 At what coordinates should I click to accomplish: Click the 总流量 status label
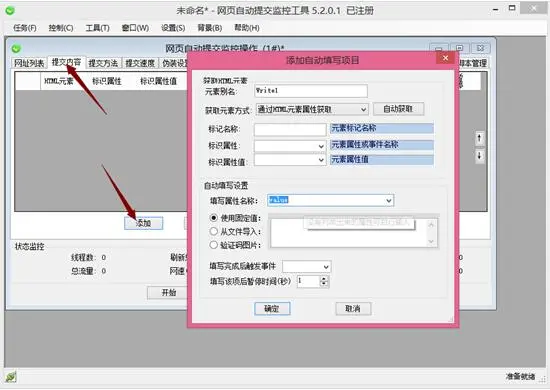[x=83, y=271]
